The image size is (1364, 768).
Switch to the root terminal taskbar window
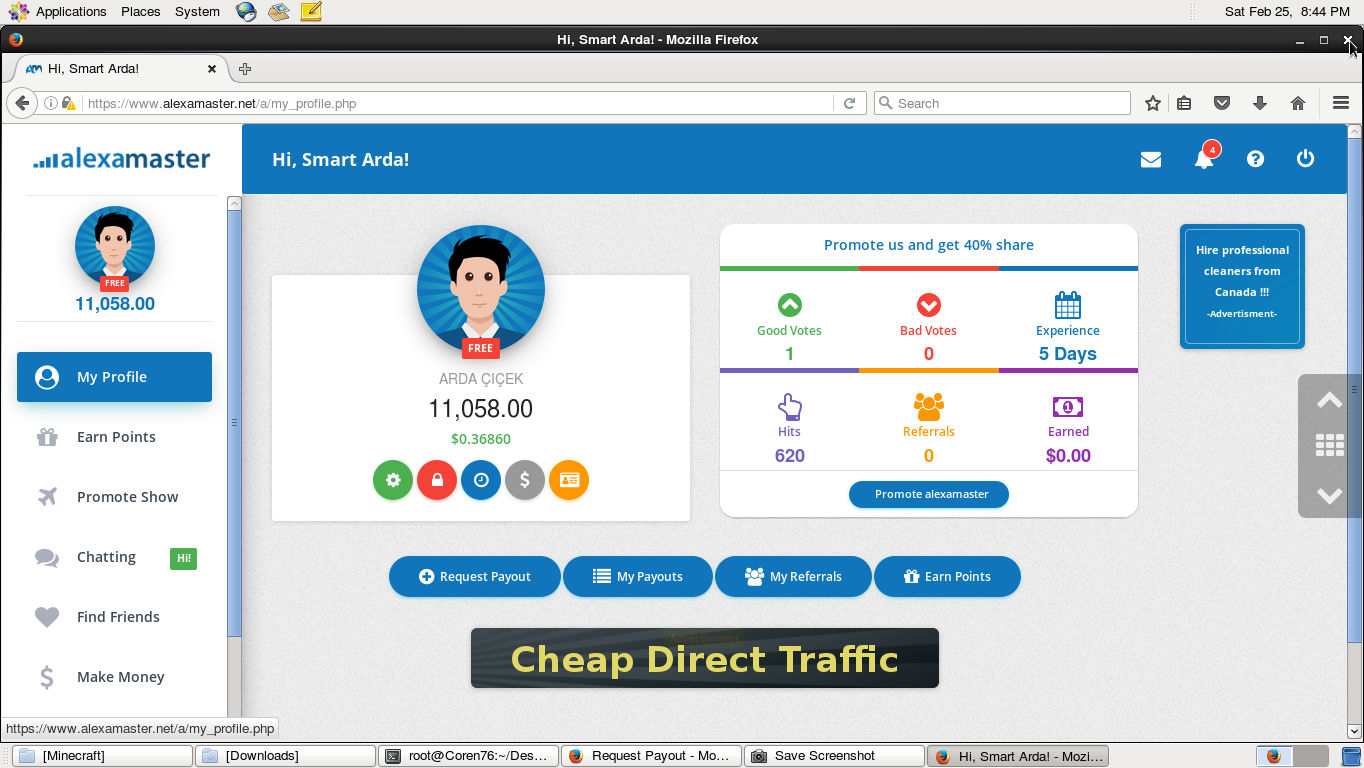coord(468,756)
